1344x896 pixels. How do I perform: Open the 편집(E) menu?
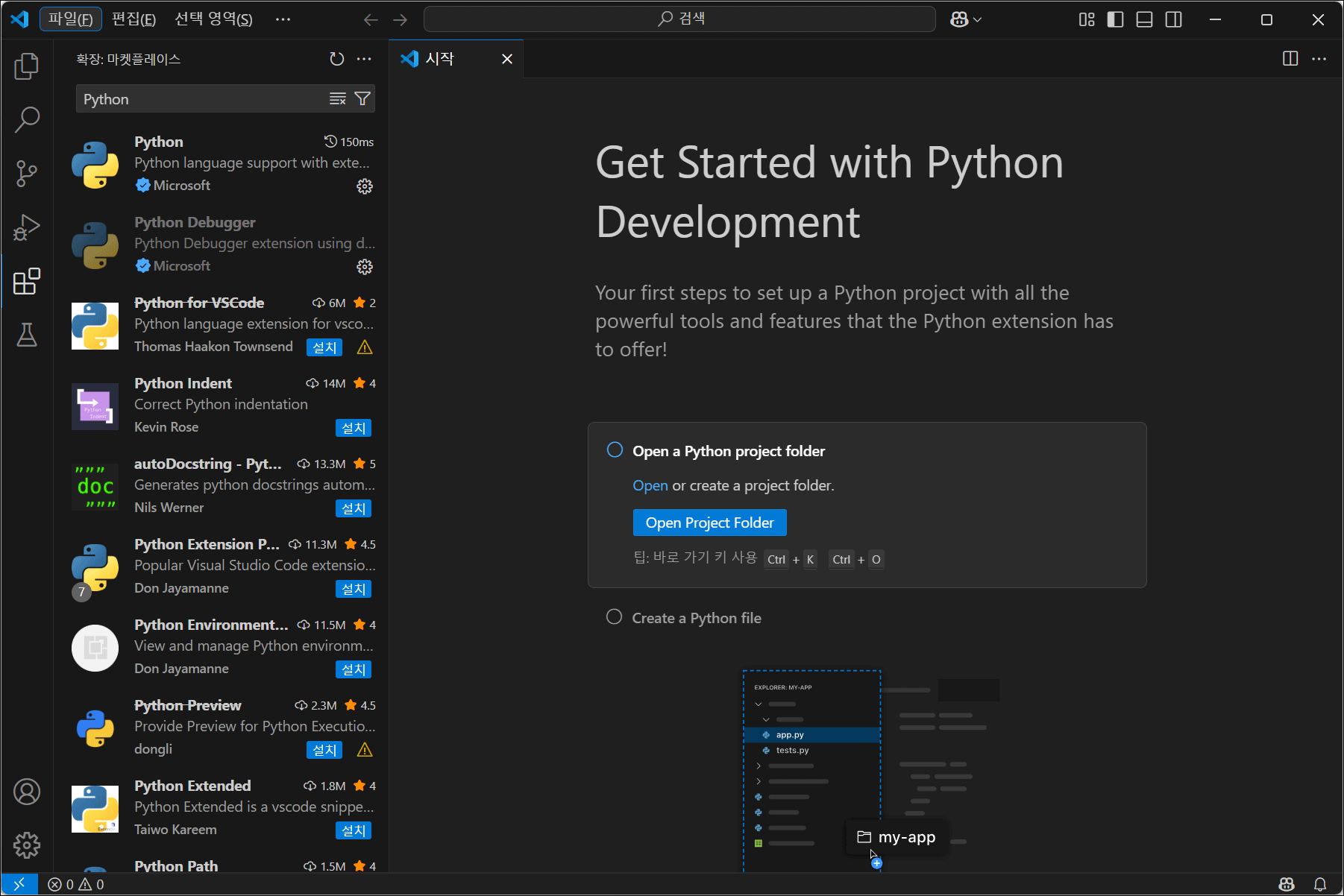point(134,19)
